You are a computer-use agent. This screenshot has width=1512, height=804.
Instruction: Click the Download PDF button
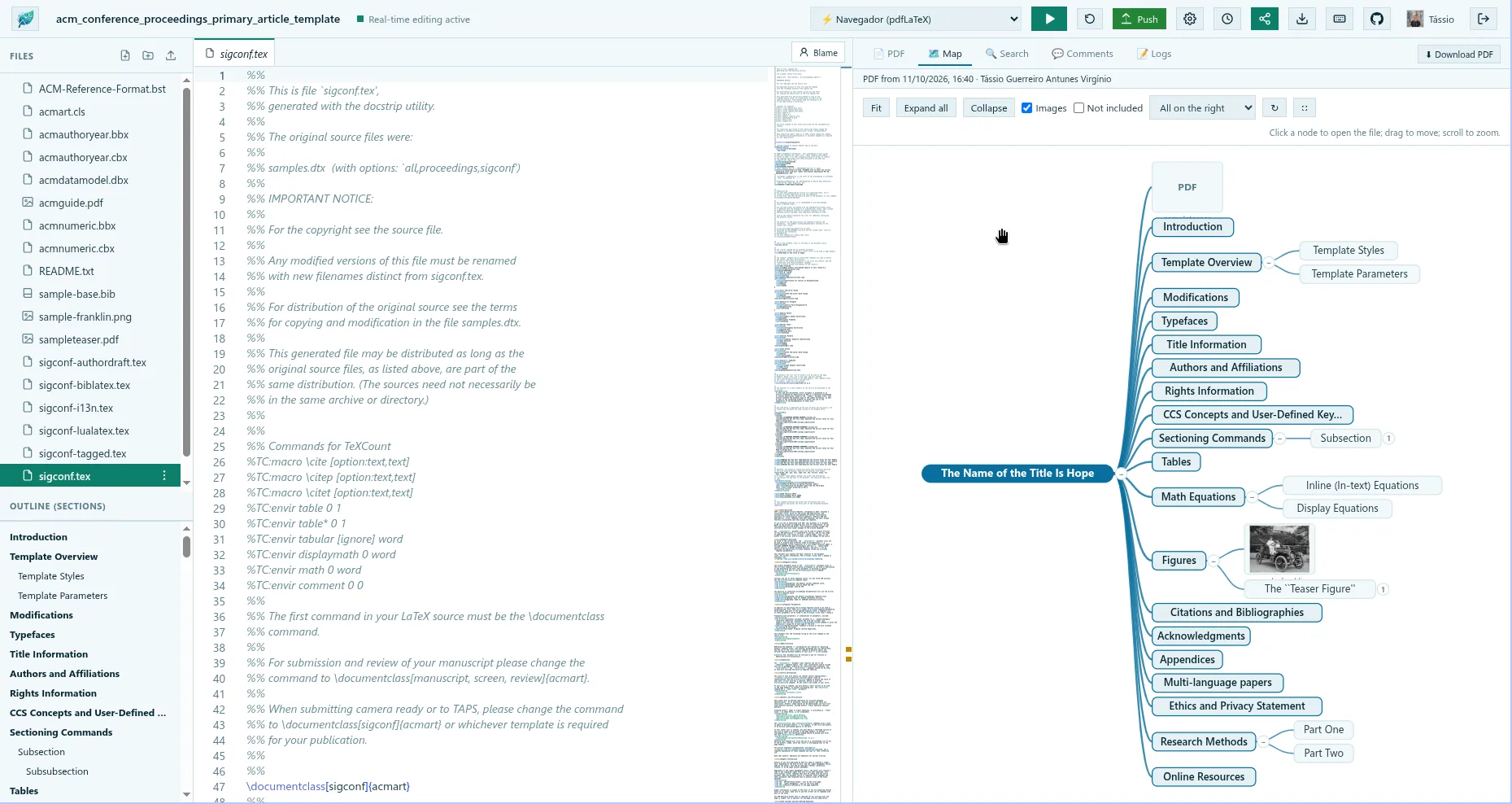click(x=1459, y=55)
